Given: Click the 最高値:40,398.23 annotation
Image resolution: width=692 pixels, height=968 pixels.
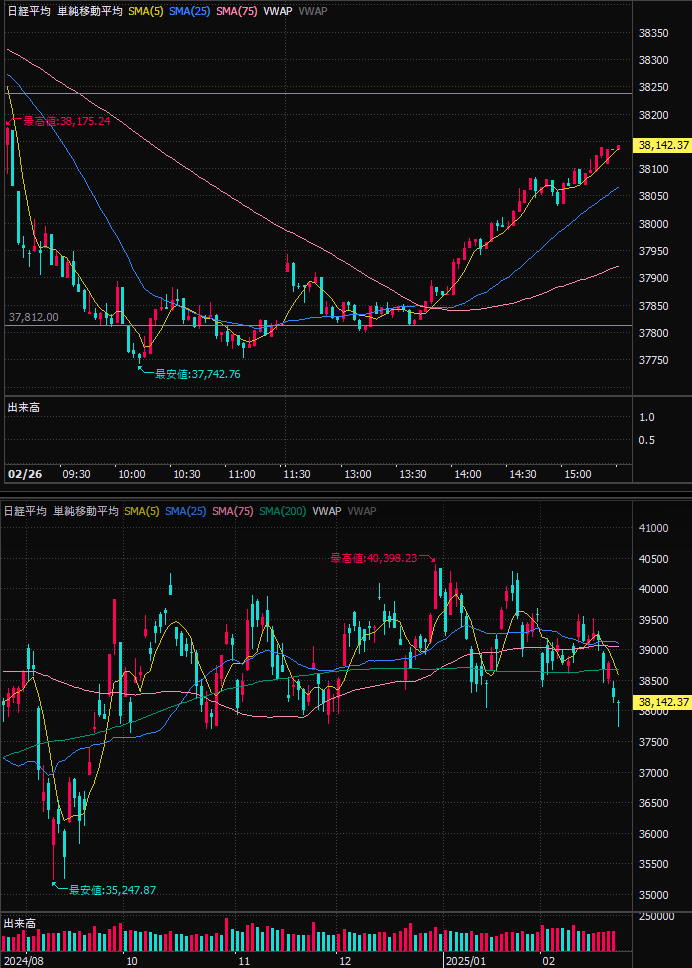Looking at the screenshot, I should coord(374,558).
